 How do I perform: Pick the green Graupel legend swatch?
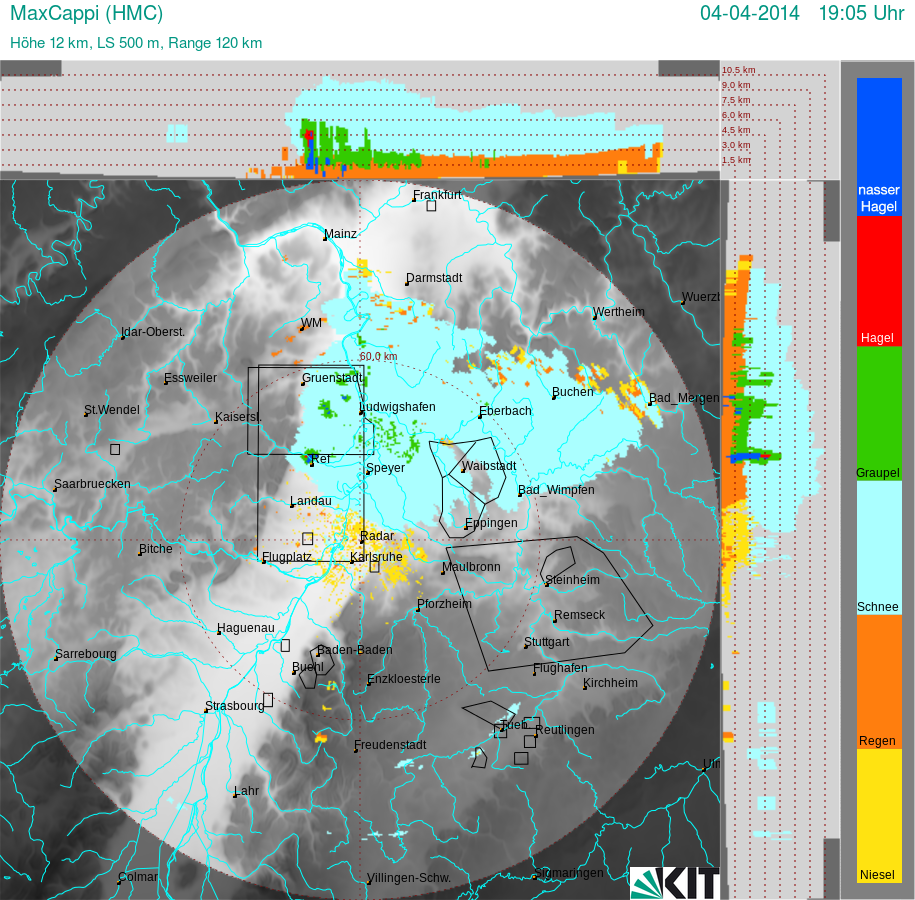click(x=879, y=412)
